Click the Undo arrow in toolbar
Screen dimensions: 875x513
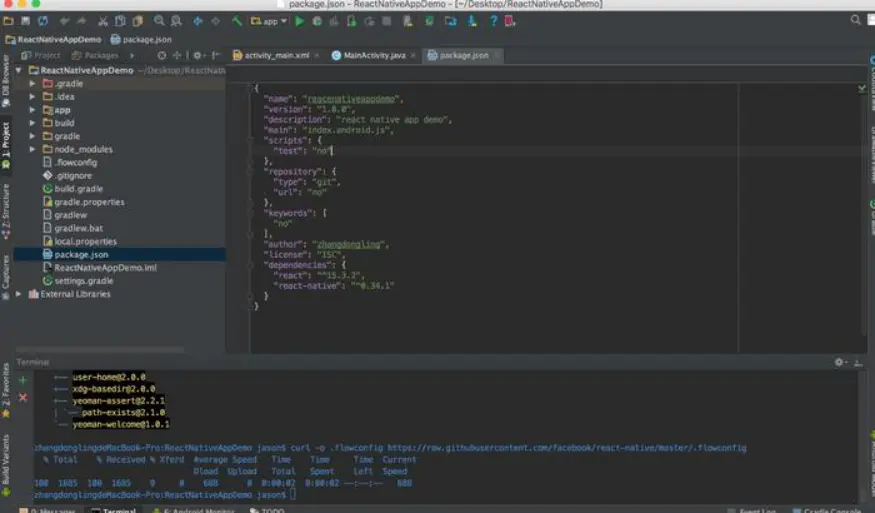pyautogui.click(x=65, y=21)
